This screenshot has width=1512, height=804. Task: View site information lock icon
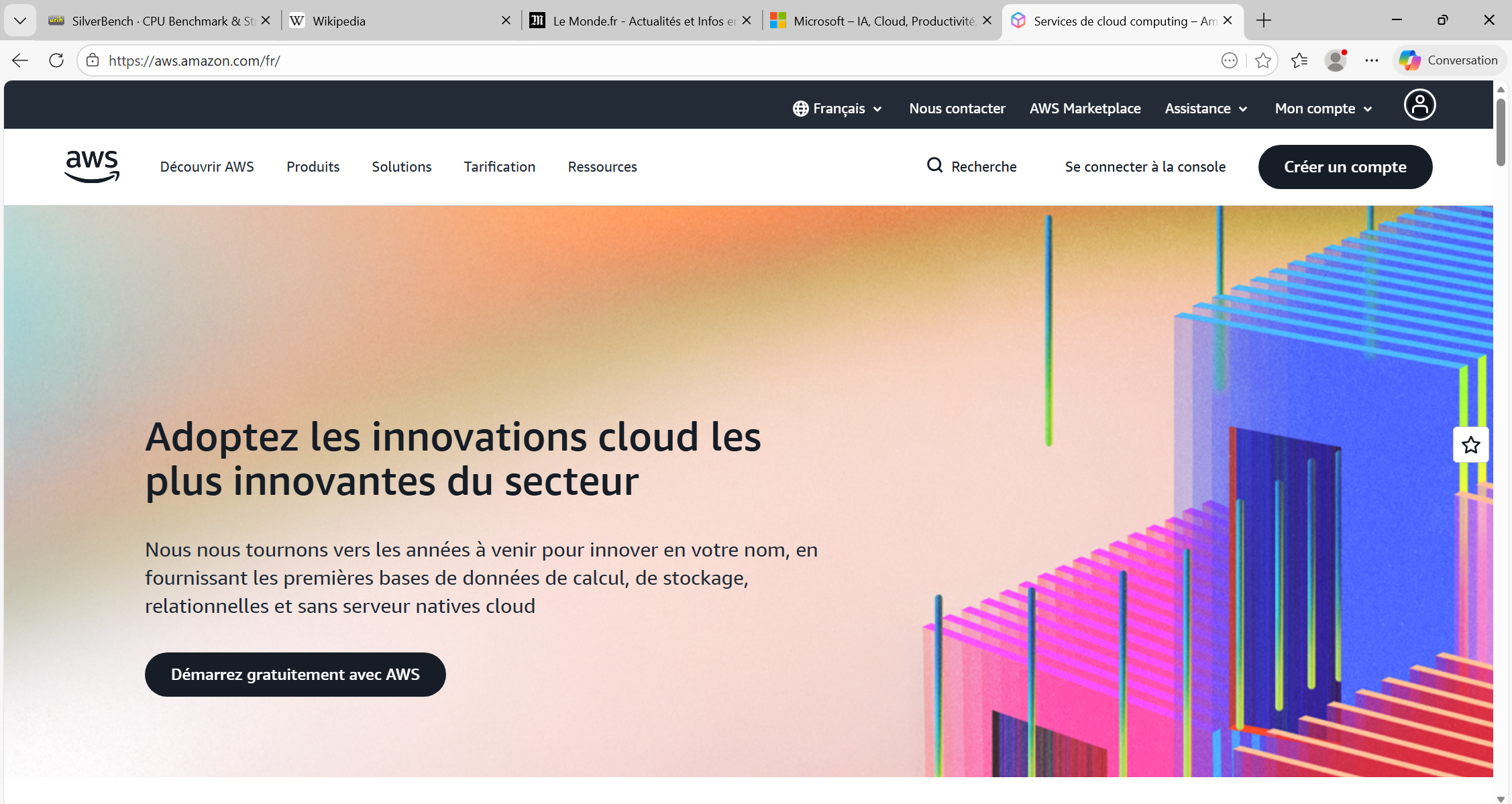pyautogui.click(x=93, y=60)
